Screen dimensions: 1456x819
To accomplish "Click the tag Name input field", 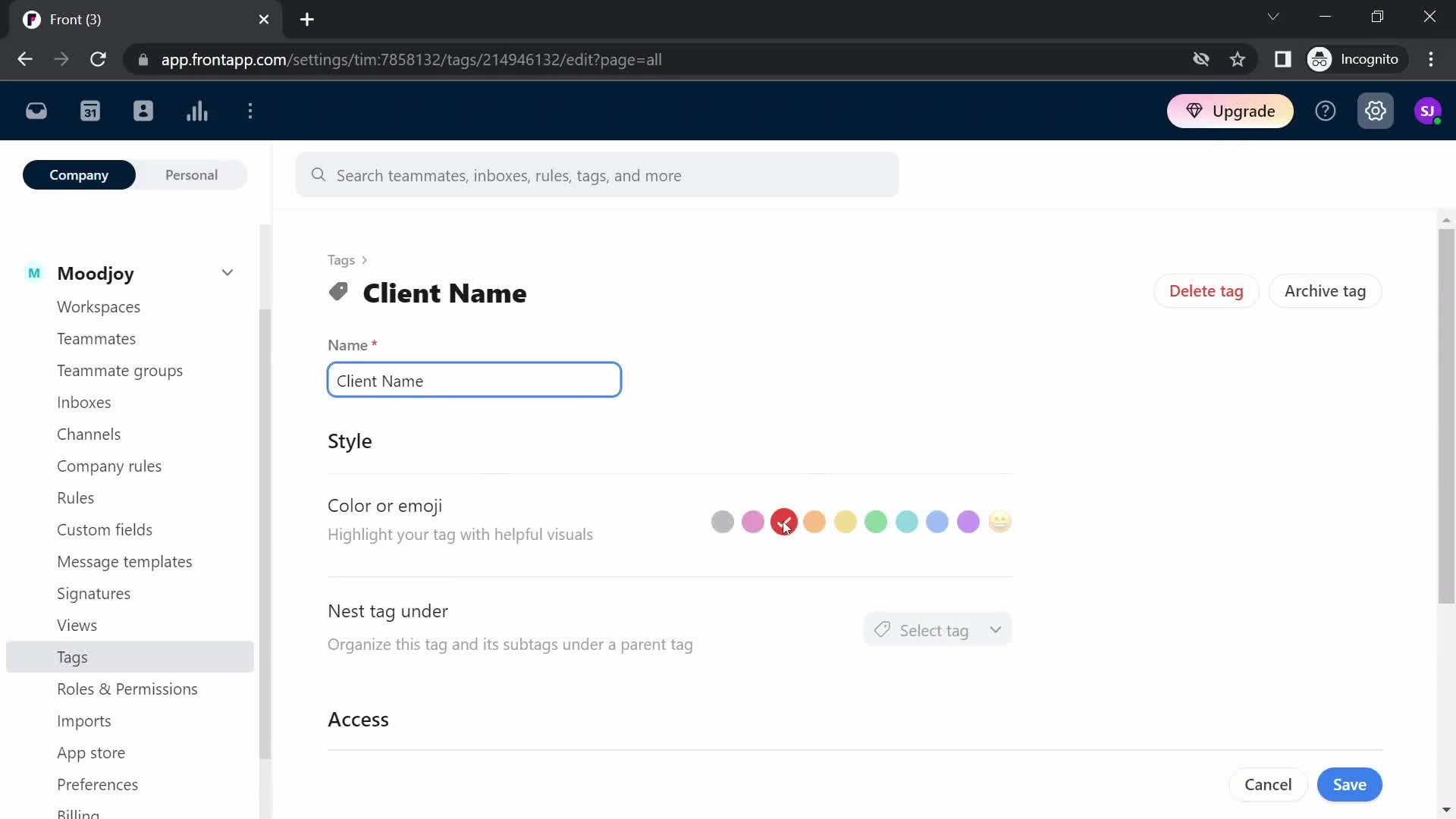I will [474, 380].
